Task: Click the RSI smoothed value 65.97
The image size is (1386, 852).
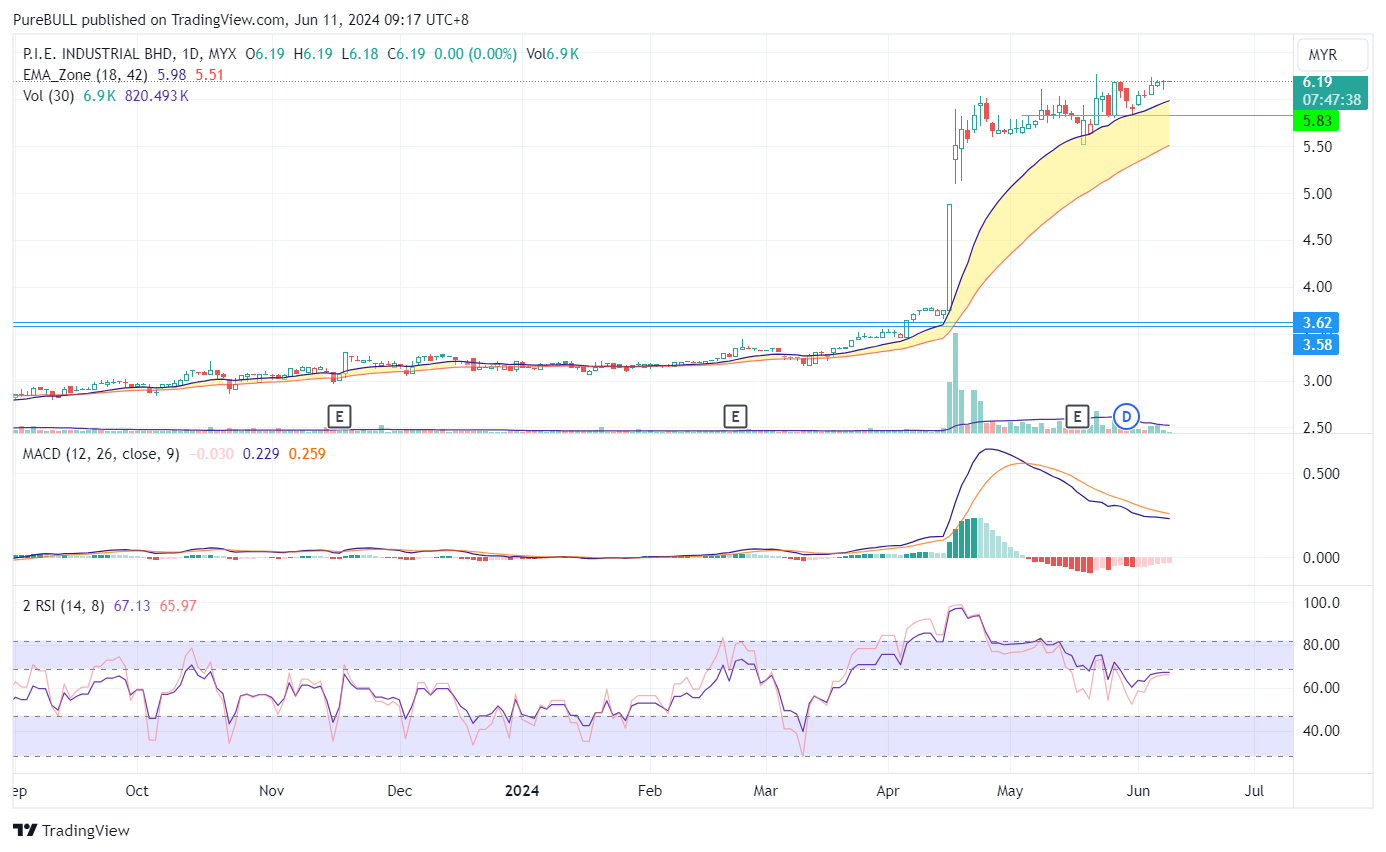Action: [x=177, y=606]
